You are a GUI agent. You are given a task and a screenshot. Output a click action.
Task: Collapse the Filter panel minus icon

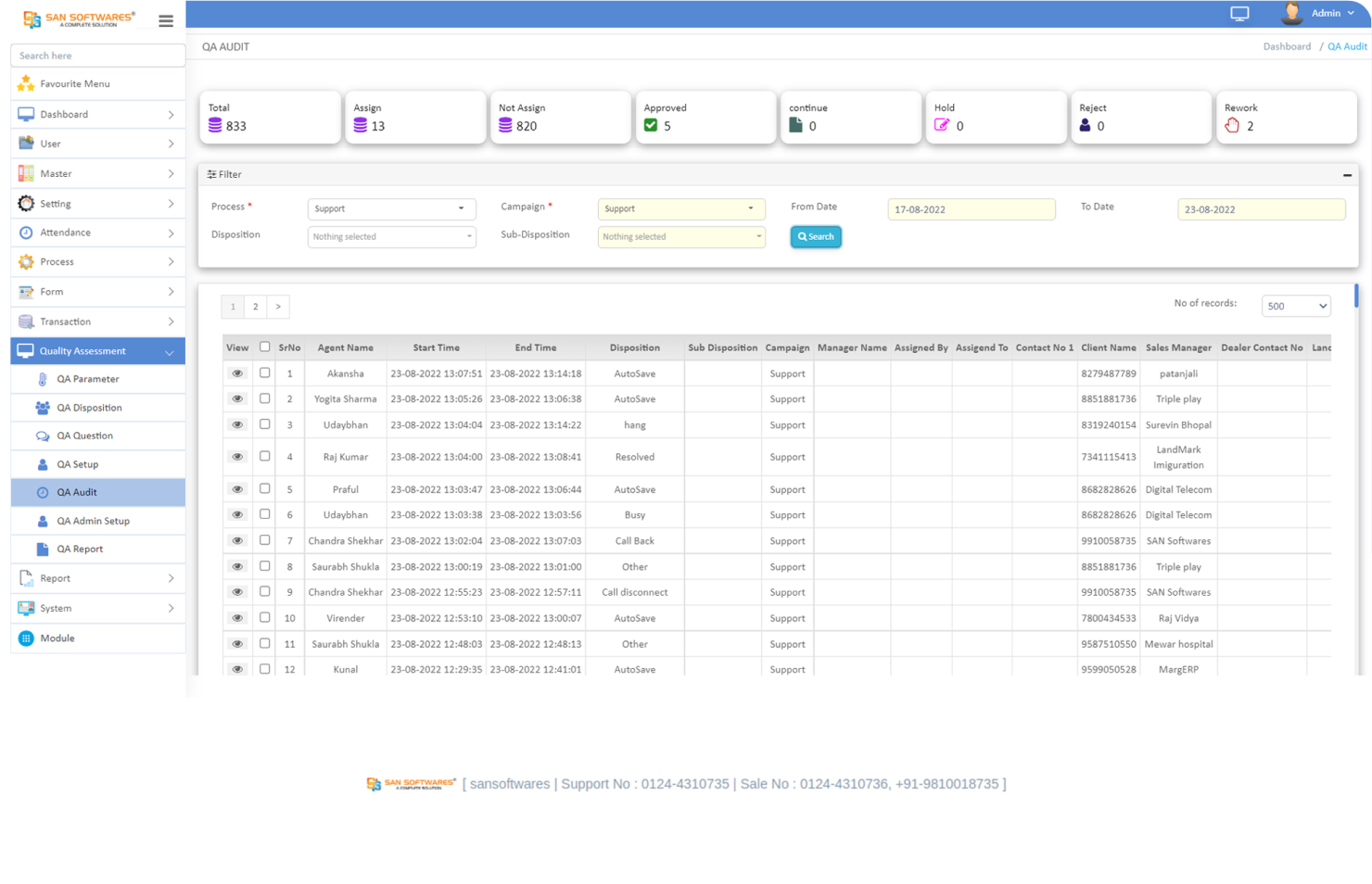tap(1347, 174)
